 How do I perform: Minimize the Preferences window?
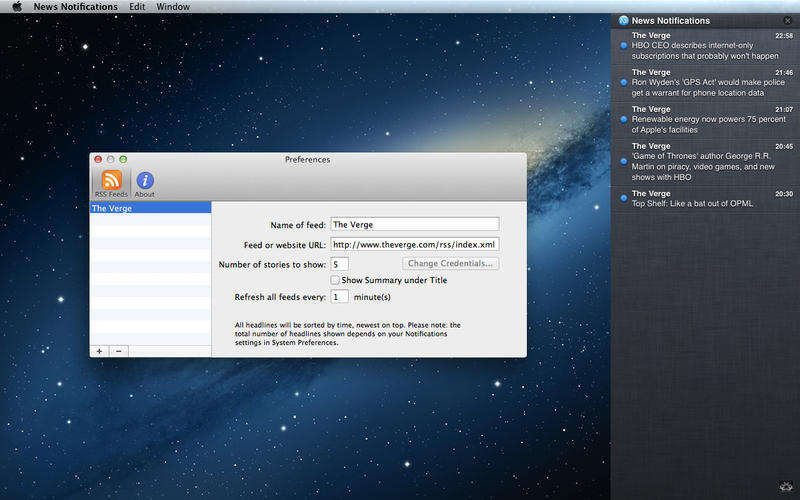(x=110, y=159)
